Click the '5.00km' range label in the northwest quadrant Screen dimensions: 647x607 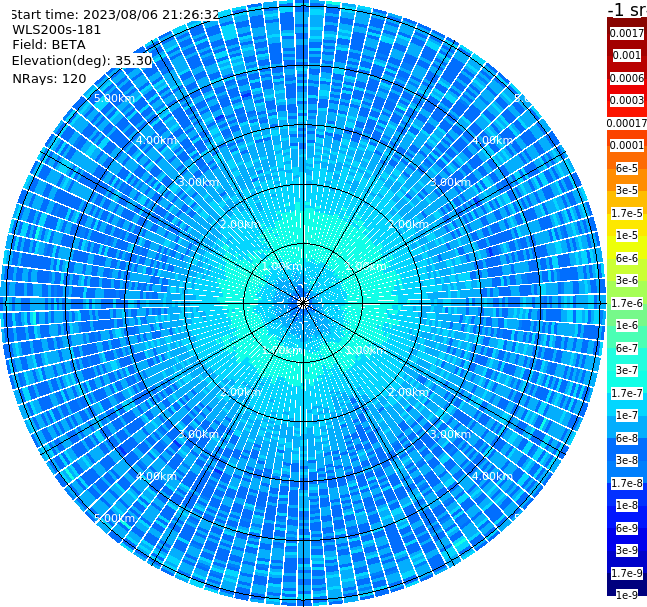(x=114, y=98)
